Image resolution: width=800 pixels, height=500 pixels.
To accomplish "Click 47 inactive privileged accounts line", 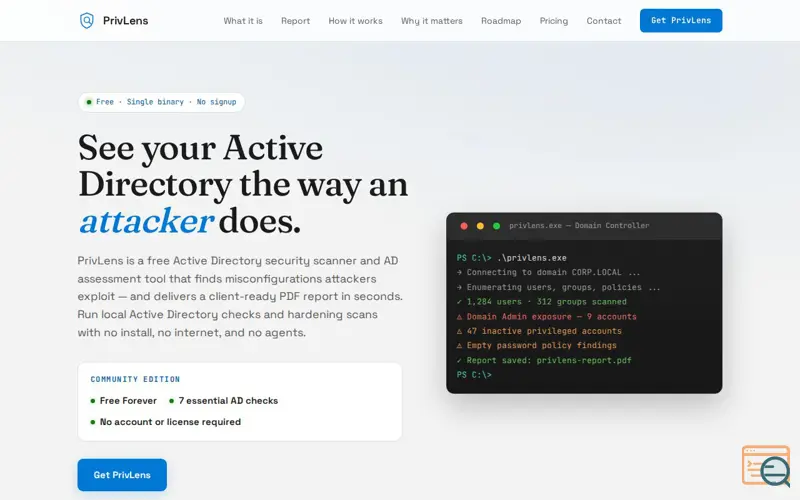I will coord(539,331).
